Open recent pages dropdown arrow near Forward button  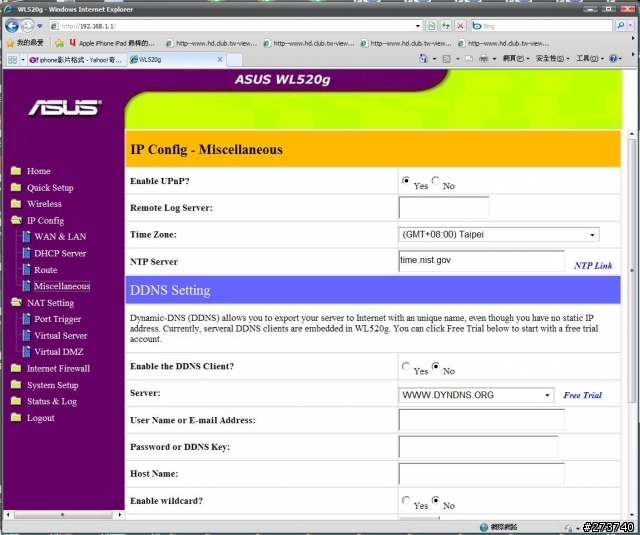click(39, 26)
